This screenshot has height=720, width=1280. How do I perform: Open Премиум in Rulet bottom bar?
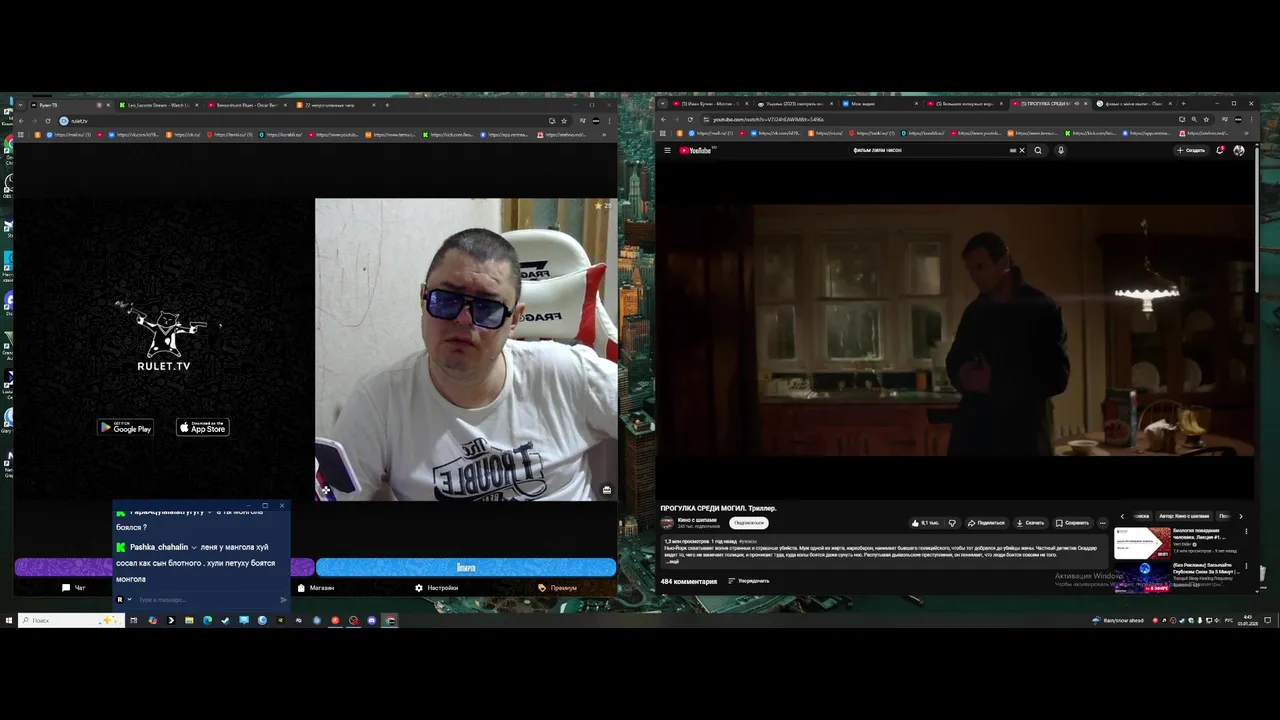558,588
